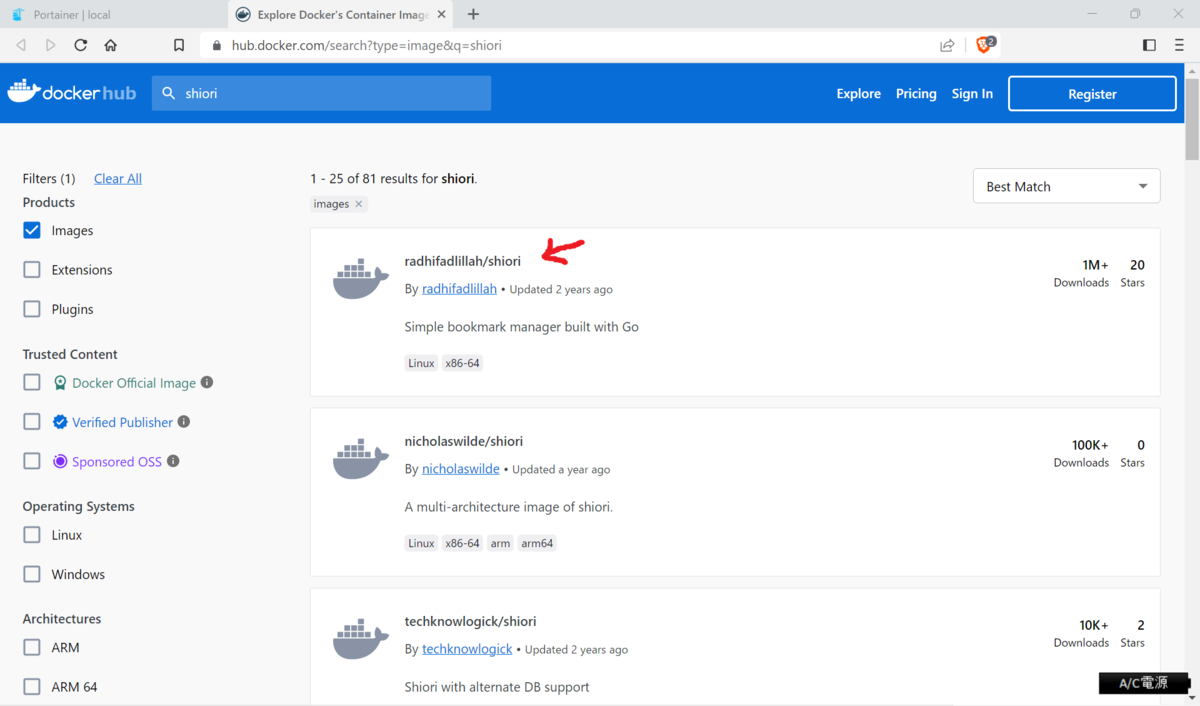Click Clear All filters link
The image size is (1200, 706).
118,178
